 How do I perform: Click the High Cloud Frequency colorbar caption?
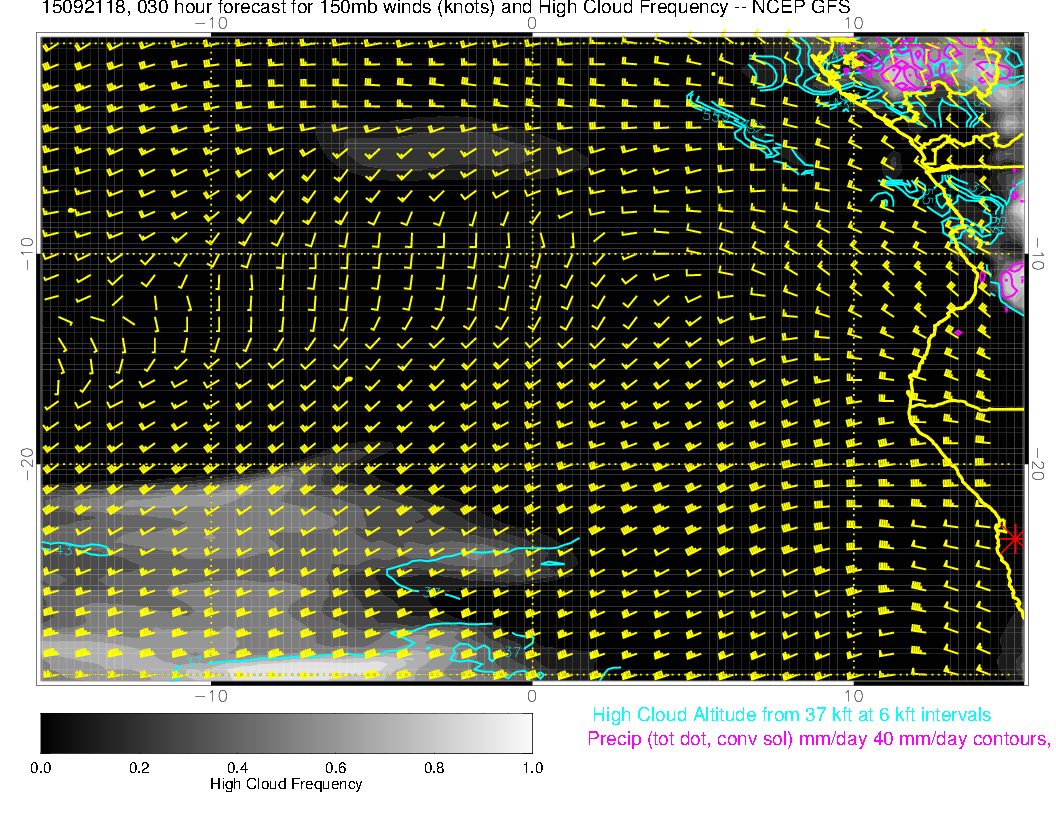(x=286, y=784)
